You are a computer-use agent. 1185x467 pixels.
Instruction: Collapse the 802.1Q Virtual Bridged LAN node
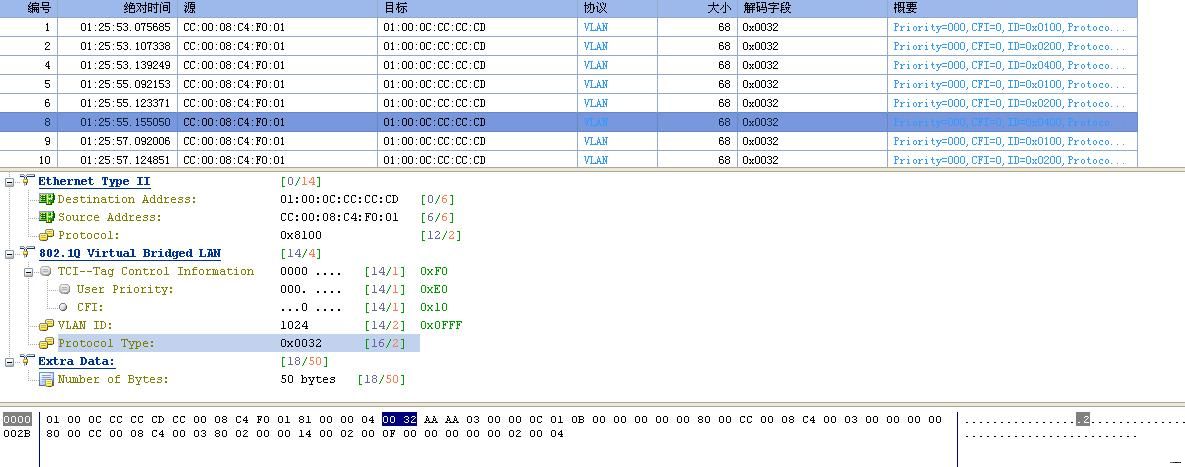10,254
